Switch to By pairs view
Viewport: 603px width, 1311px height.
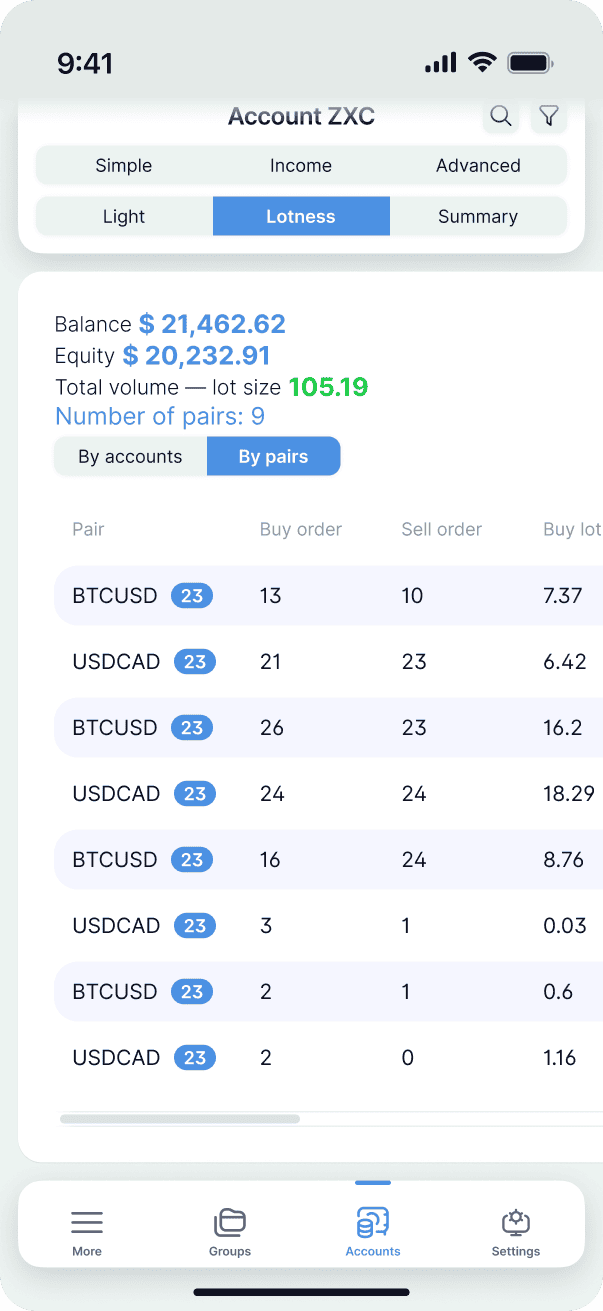tap(273, 457)
